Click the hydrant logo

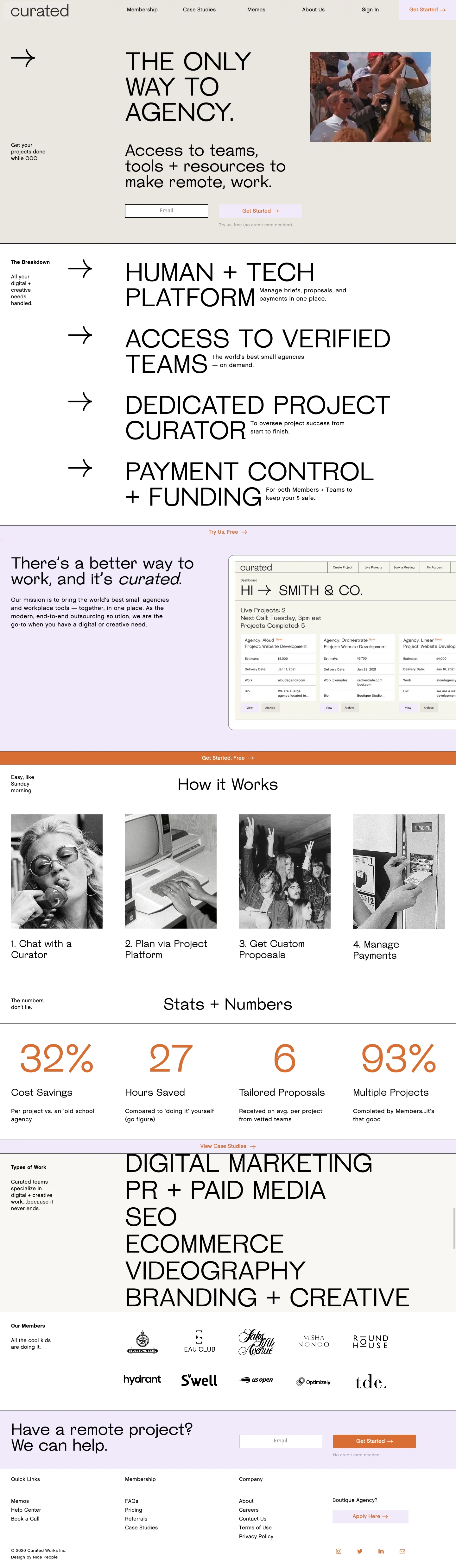[142, 1379]
